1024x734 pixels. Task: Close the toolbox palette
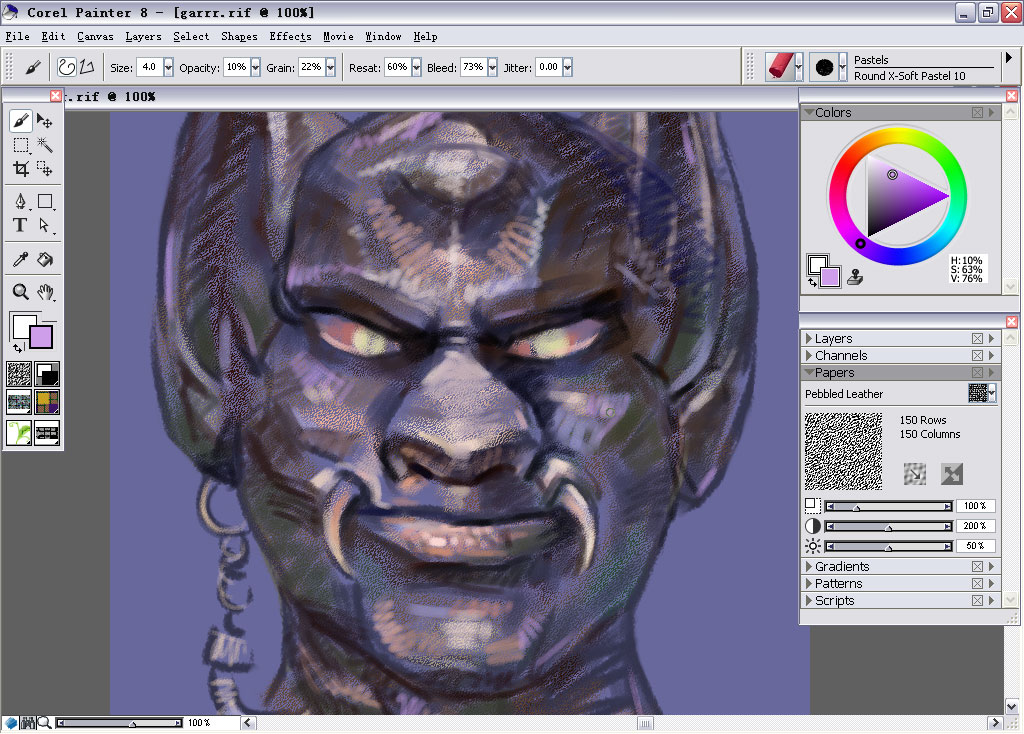(x=56, y=96)
